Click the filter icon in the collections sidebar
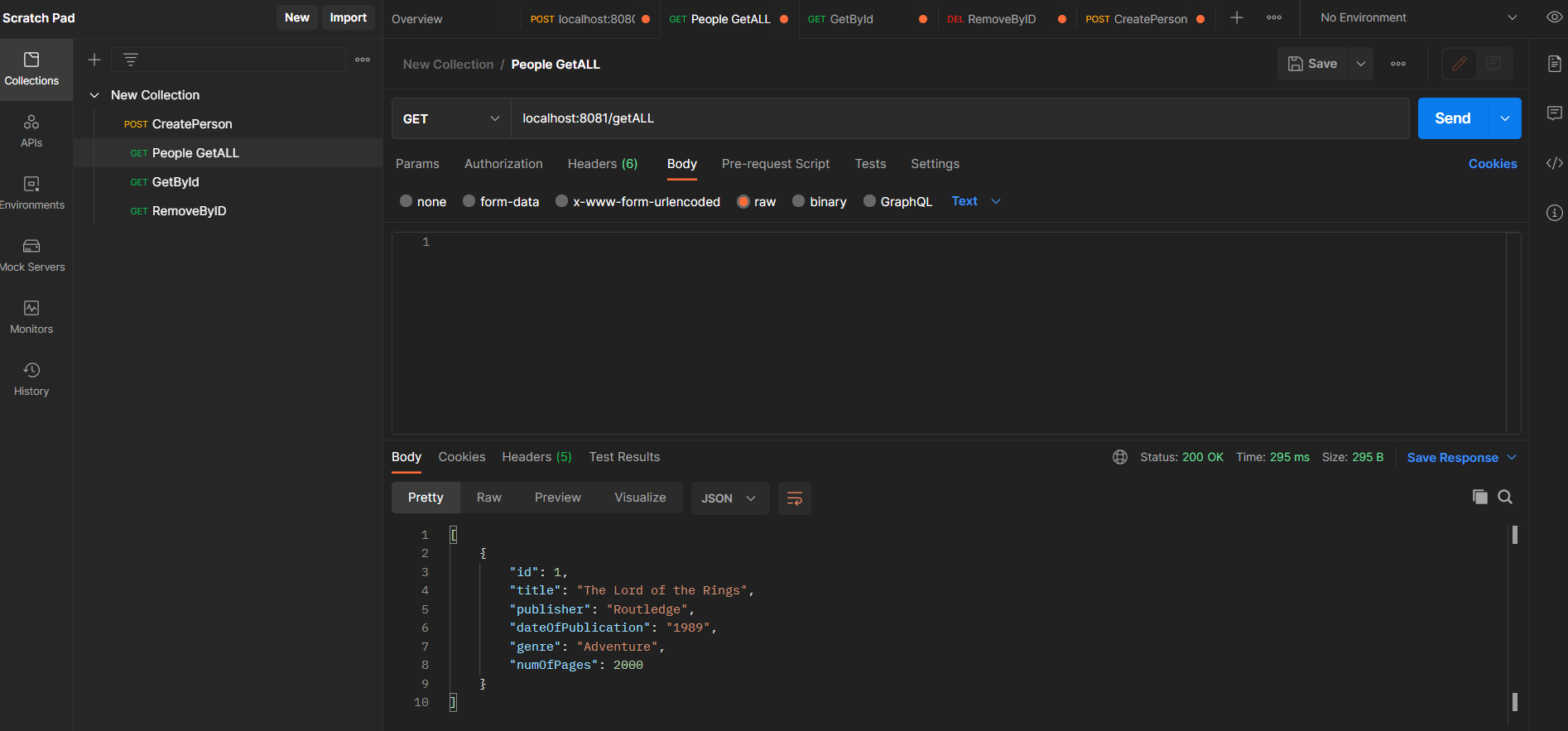 [x=131, y=60]
